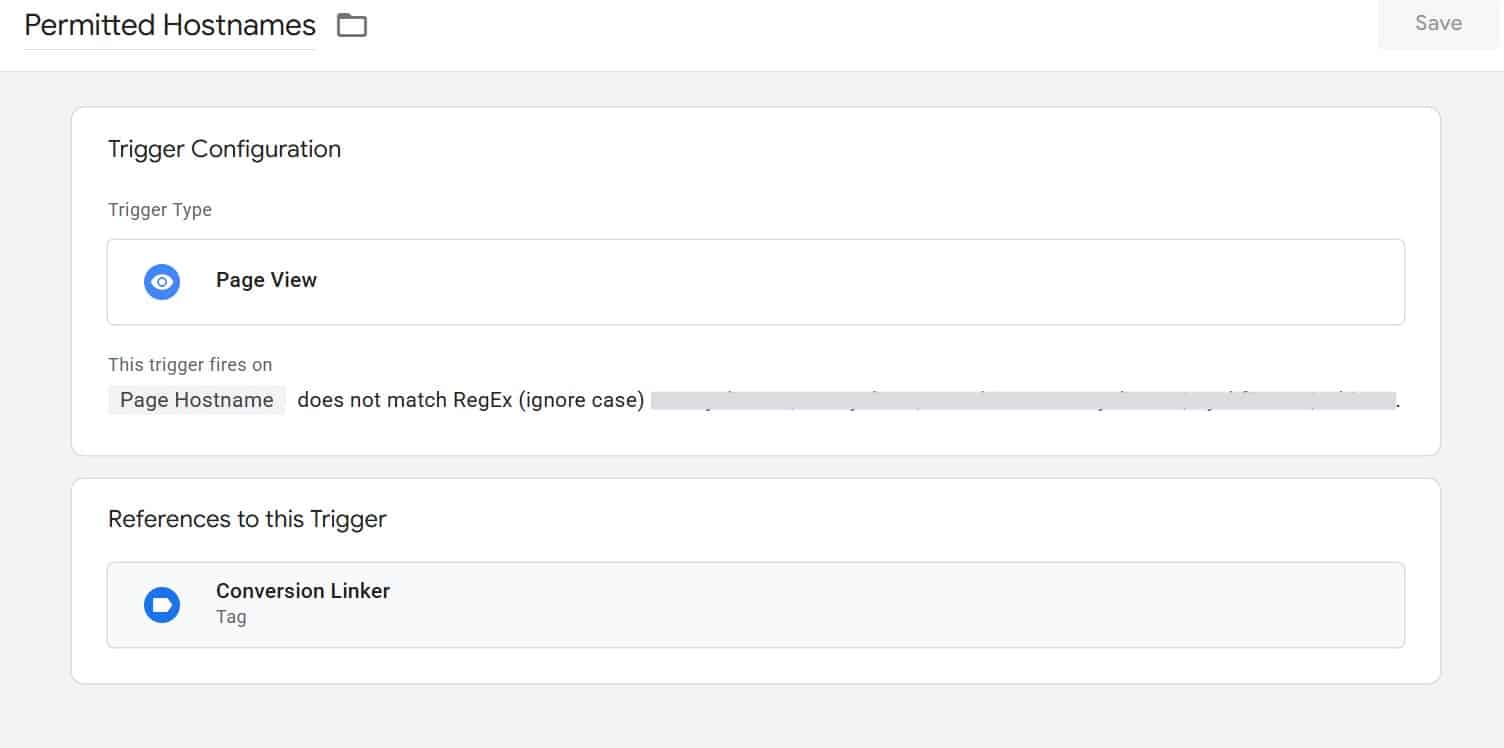The image size is (1504, 748).
Task: Click the blurred RegEx pattern value
Action: [1022, 401]
